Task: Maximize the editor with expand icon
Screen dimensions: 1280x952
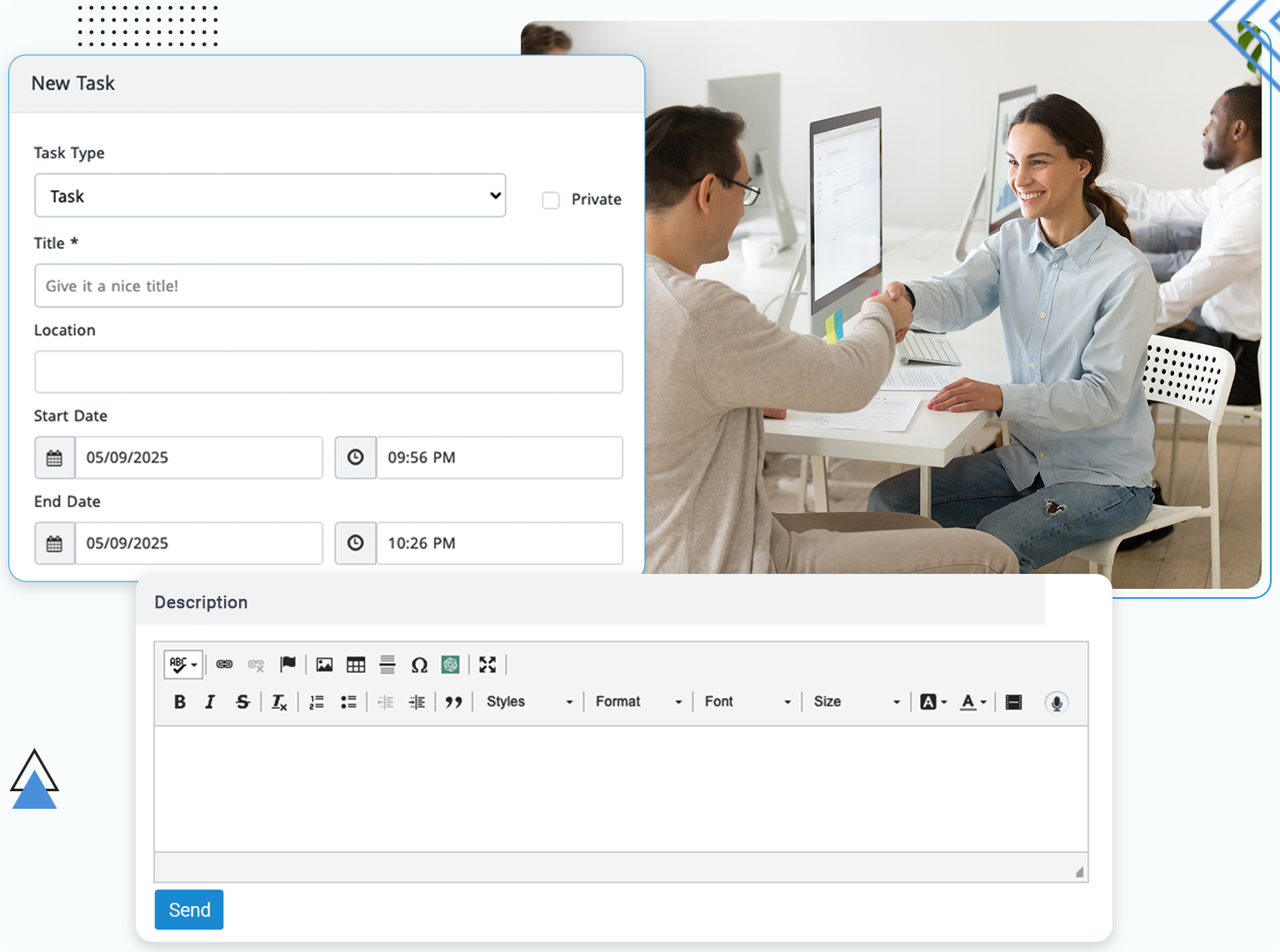Action: [487, 665]
